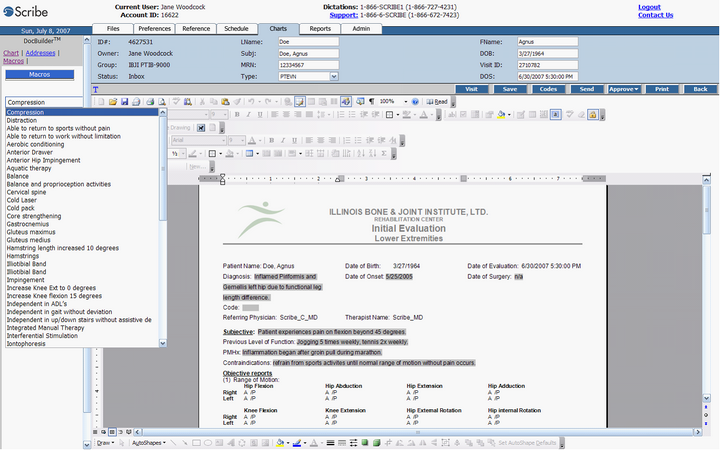720x450 pixels.
Task: Toggle Show/Hide paragraph marks icon
Action: pyautogui.click(x=371, y=101)
